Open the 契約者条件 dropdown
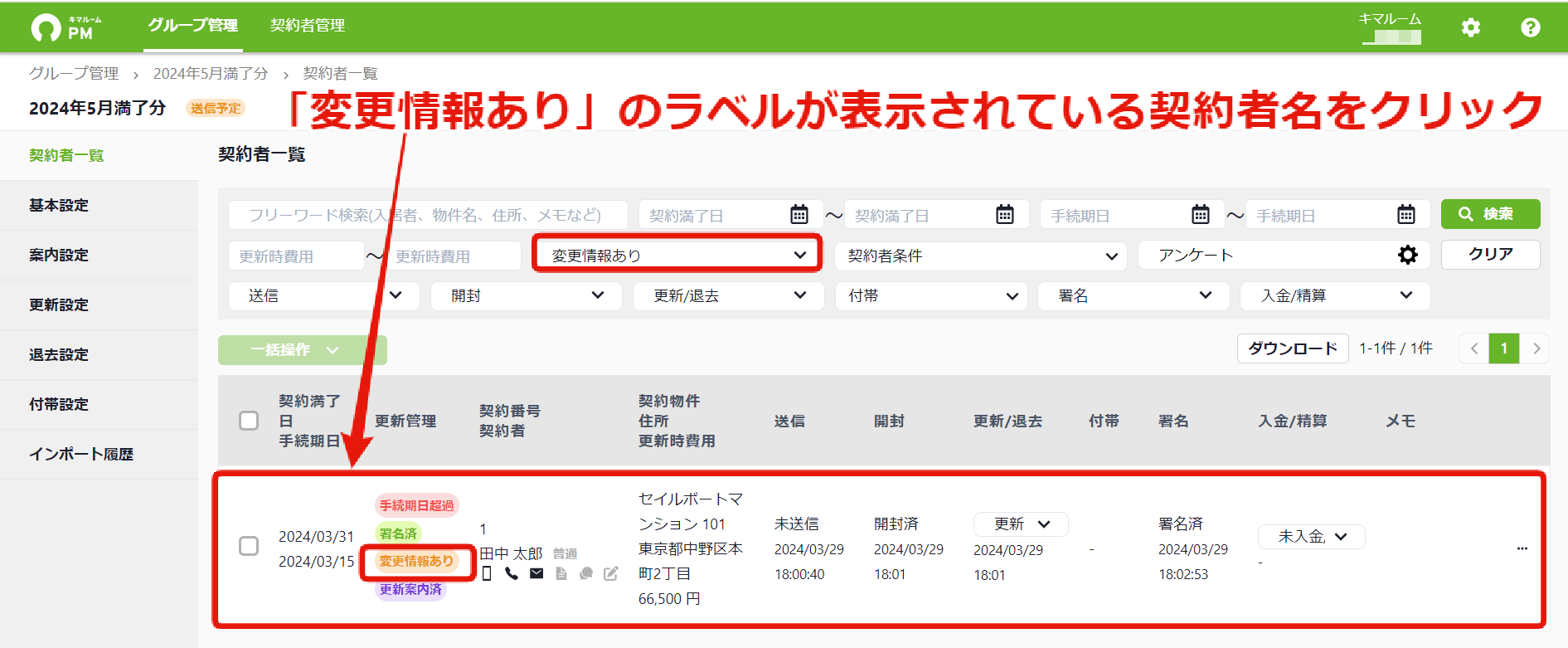 [x=981, y=256]
